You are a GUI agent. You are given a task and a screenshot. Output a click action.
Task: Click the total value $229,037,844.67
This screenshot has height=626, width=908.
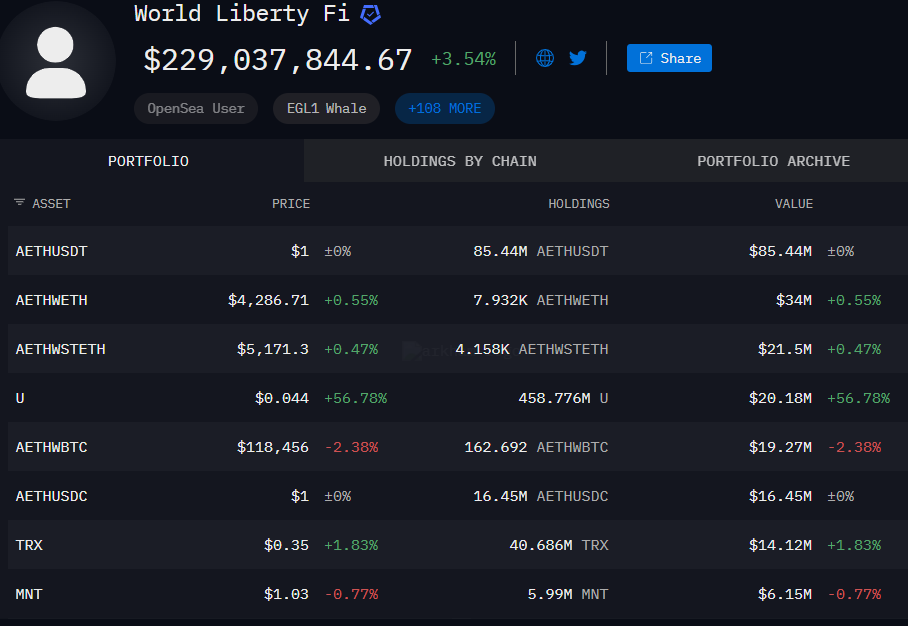[x=278, y=60]
